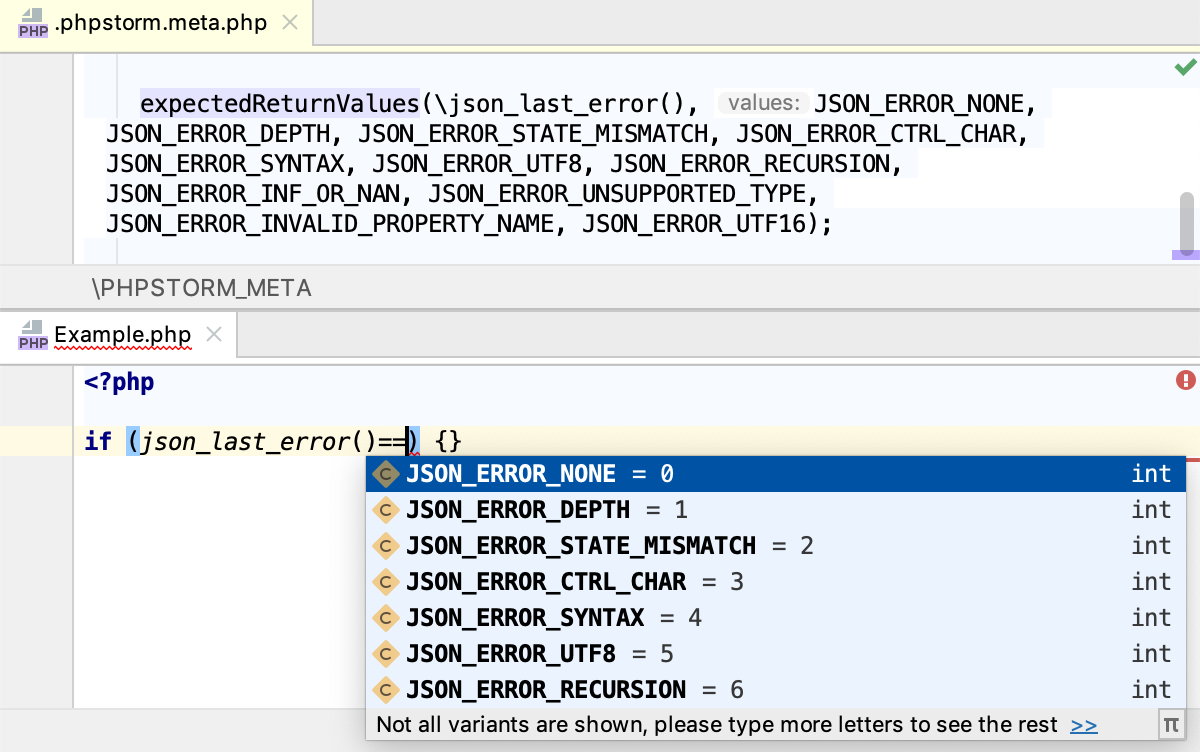
Task: Click the diamond constant icon beside JSON_ERROR_NONE
Action: 386,473
